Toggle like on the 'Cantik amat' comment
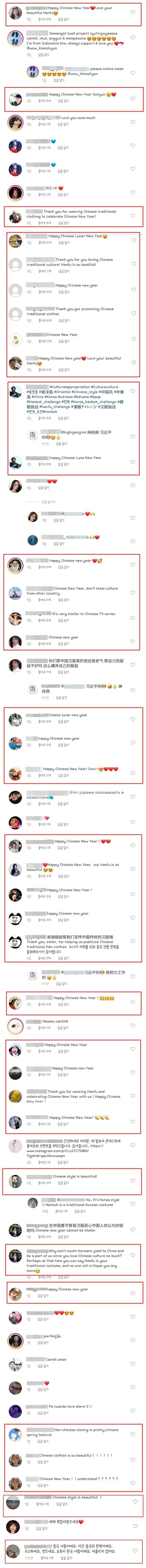Screen dimensions: 146x1568 coord(133,1363)
